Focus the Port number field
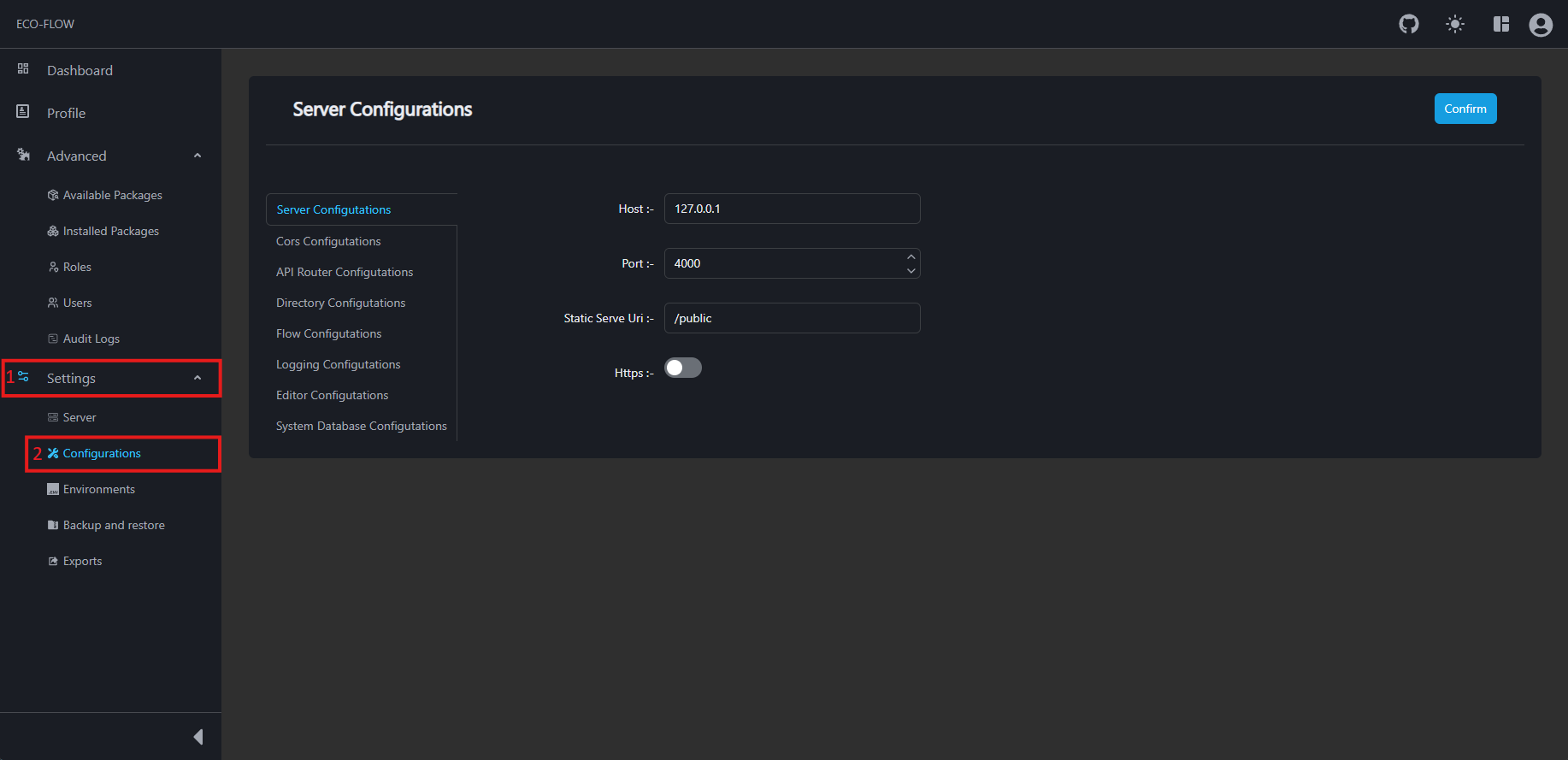 click(x=793, y=263)
